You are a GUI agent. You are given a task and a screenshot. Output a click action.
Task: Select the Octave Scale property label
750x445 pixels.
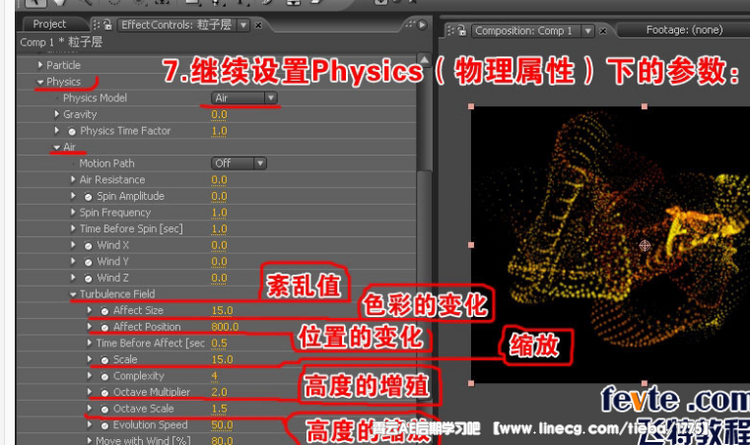(x=143, y=409)
